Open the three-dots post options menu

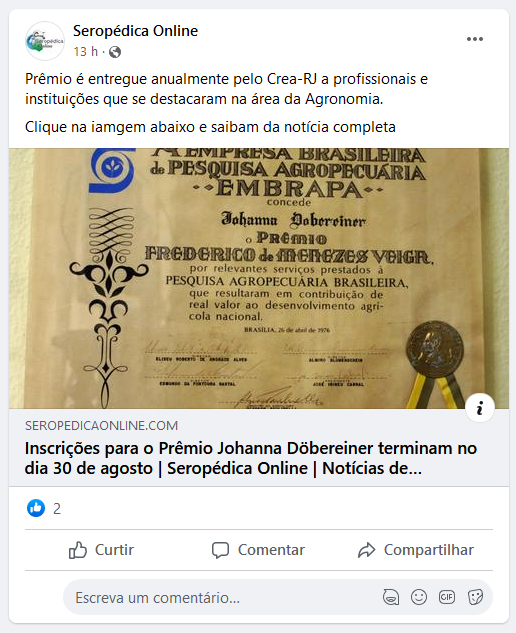pos(474,39)
